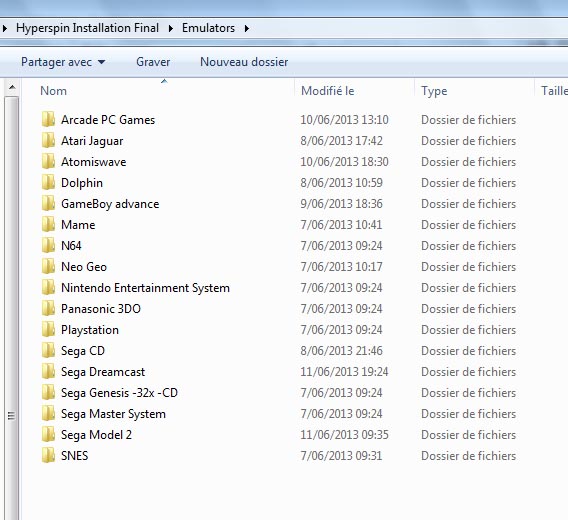Select the Mame folder name
Image resolution: width=568 pixels, height=520 pixels.
[78, 225]
